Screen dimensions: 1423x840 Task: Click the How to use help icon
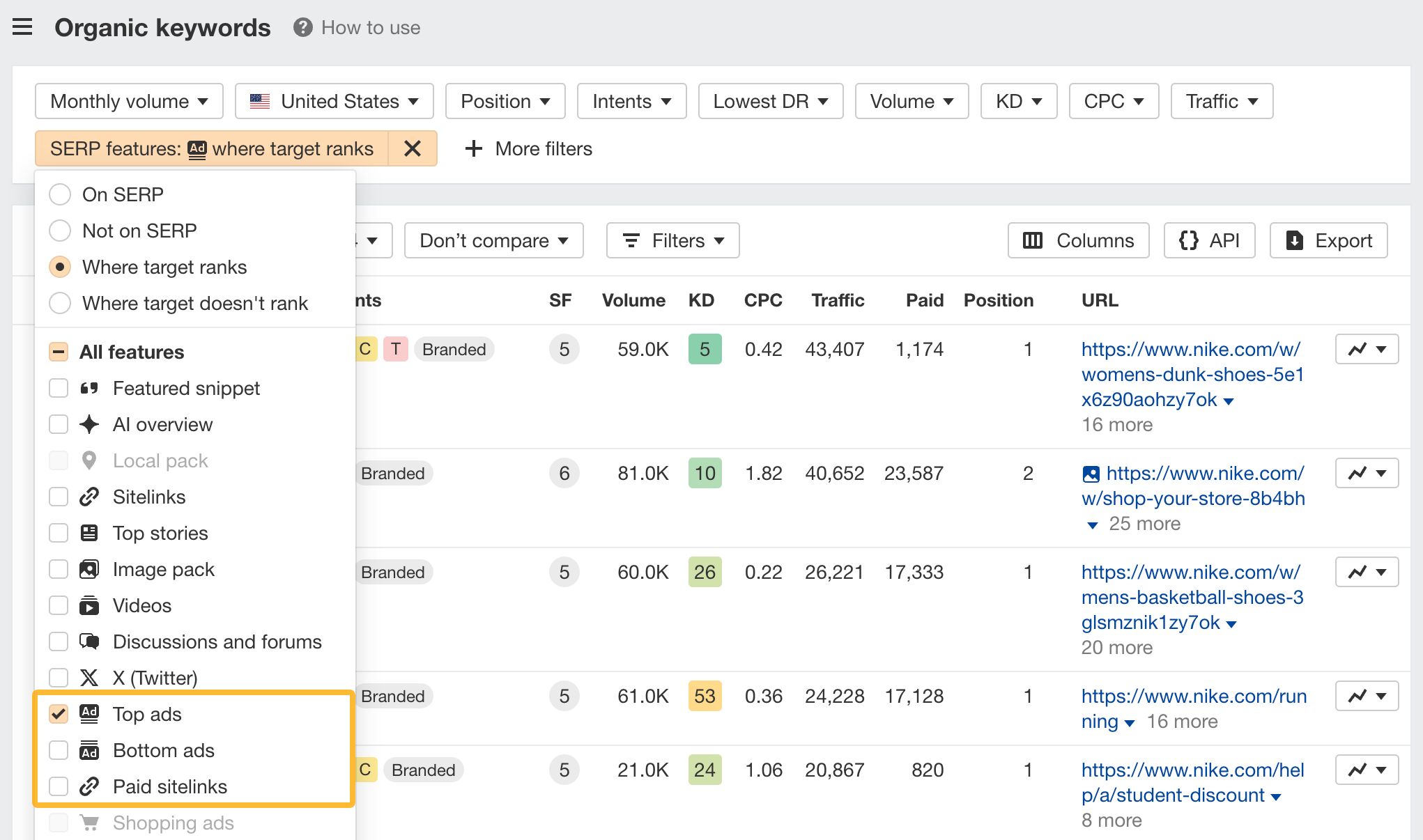pos(302,27)
